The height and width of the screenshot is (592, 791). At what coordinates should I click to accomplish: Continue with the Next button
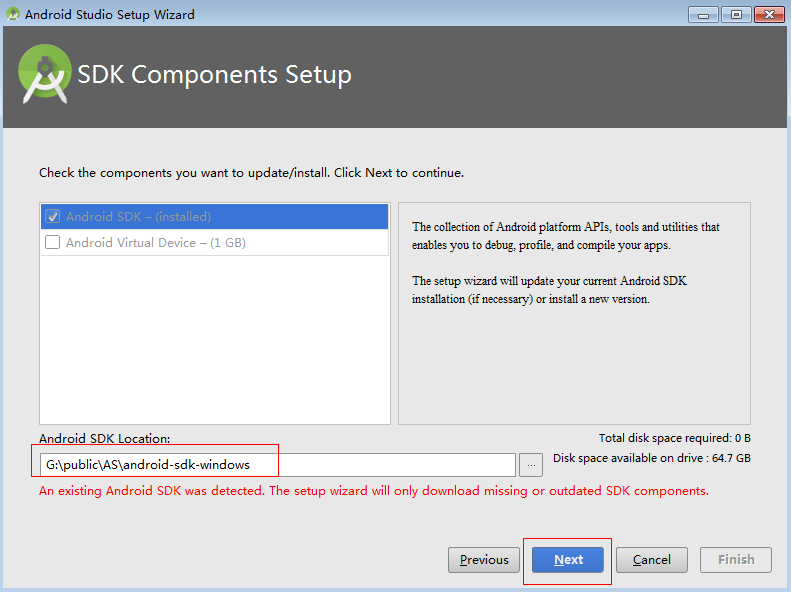pyautogui.click(x=568, y=560)
